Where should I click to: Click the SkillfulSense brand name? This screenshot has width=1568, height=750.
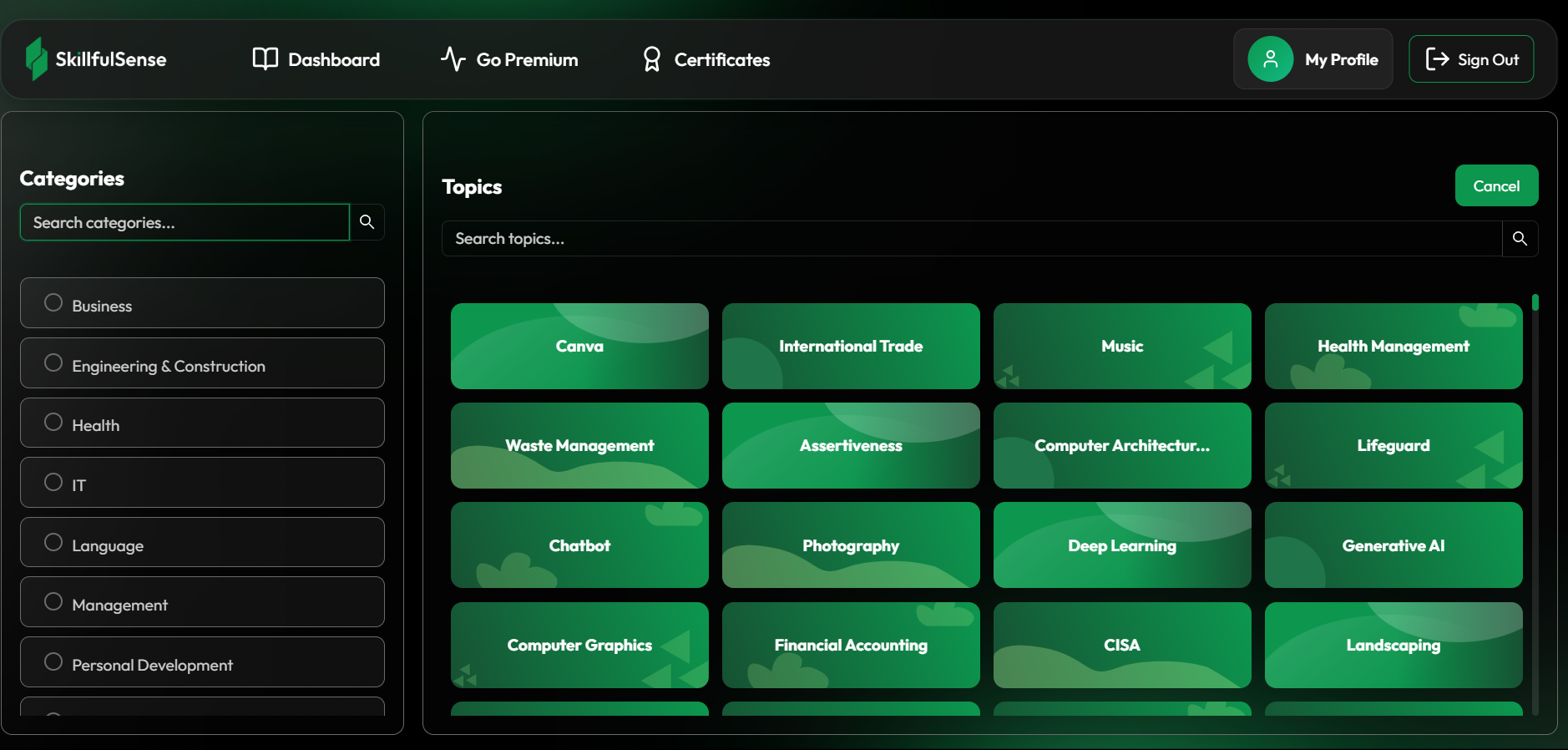click(111, 59)
